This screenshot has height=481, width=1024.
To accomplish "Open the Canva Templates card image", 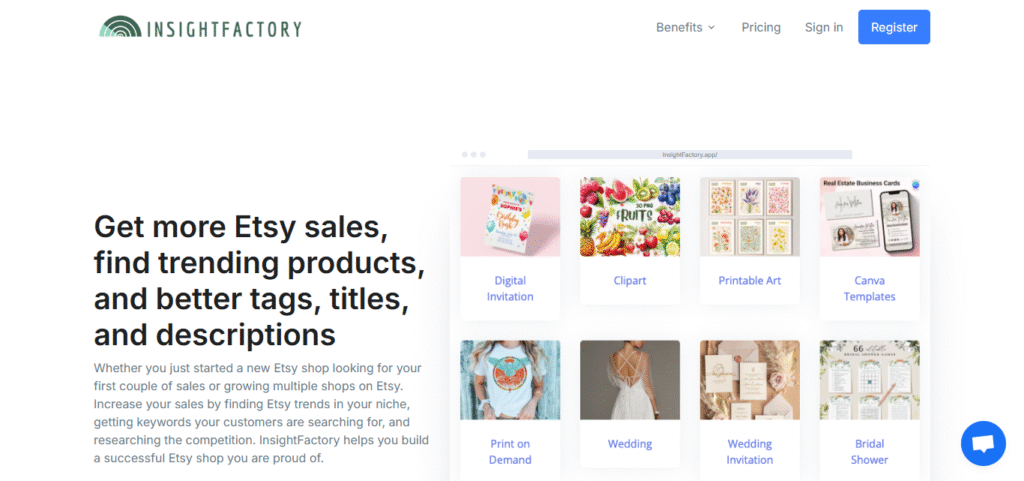I will pos(869,217).
